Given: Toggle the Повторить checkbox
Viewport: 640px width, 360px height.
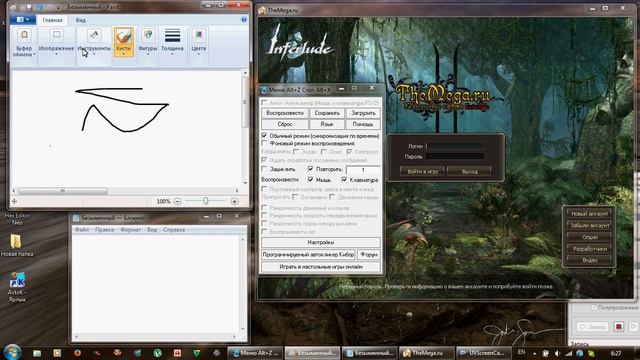Looking at the screenshot, I should 311,169.
